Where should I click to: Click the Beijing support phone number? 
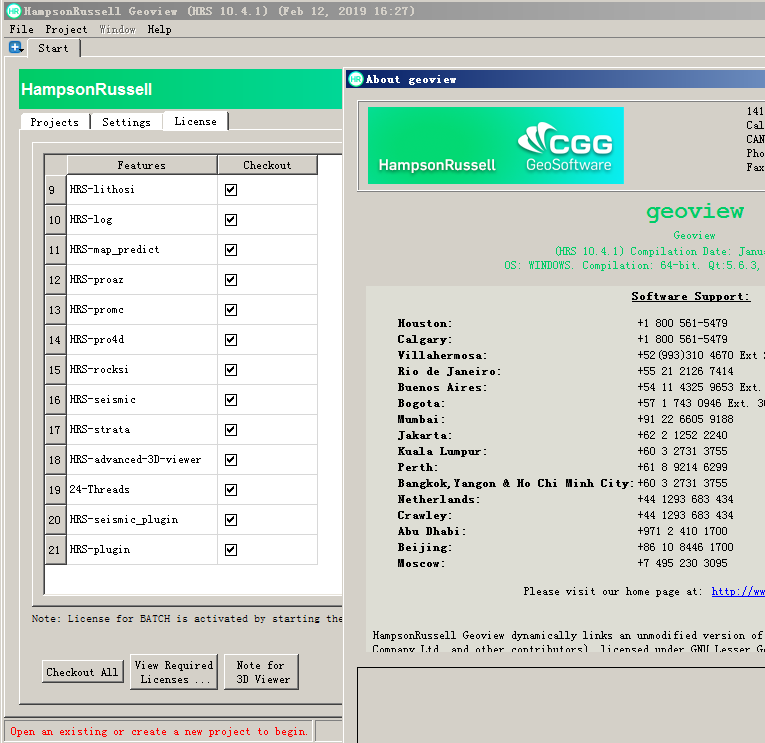click(685, 547)
